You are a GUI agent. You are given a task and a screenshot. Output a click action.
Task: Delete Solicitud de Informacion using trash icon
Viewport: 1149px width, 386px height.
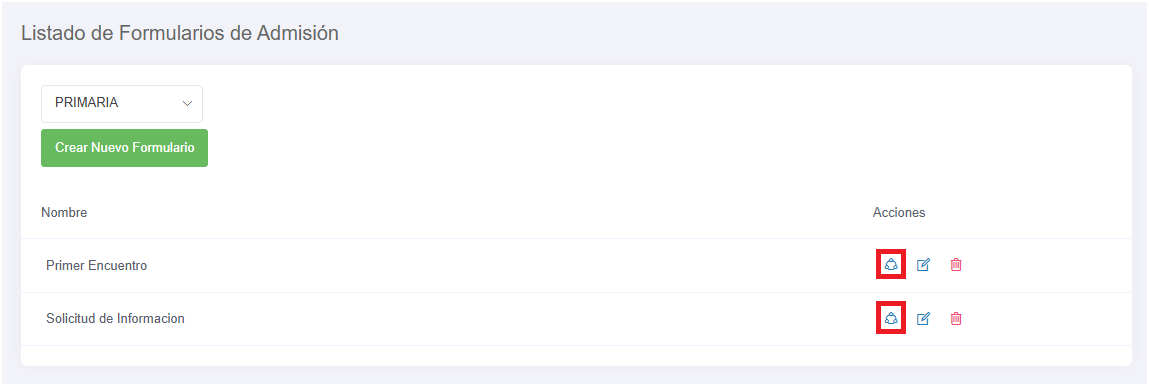click(x=956, y=318)
